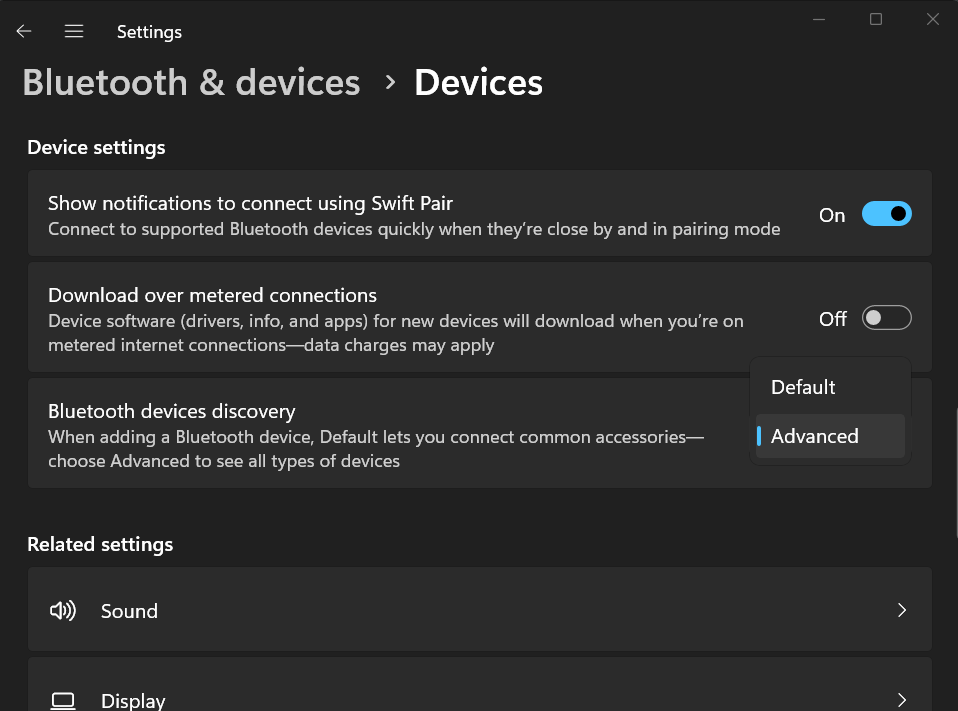Click the Sound speaker icon
The width and height of the screenshot is (958, 711).
[63, 610]
